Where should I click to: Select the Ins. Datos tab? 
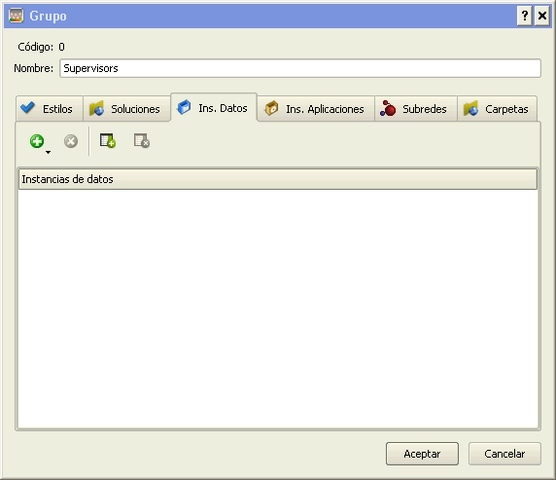coord(214,107)
